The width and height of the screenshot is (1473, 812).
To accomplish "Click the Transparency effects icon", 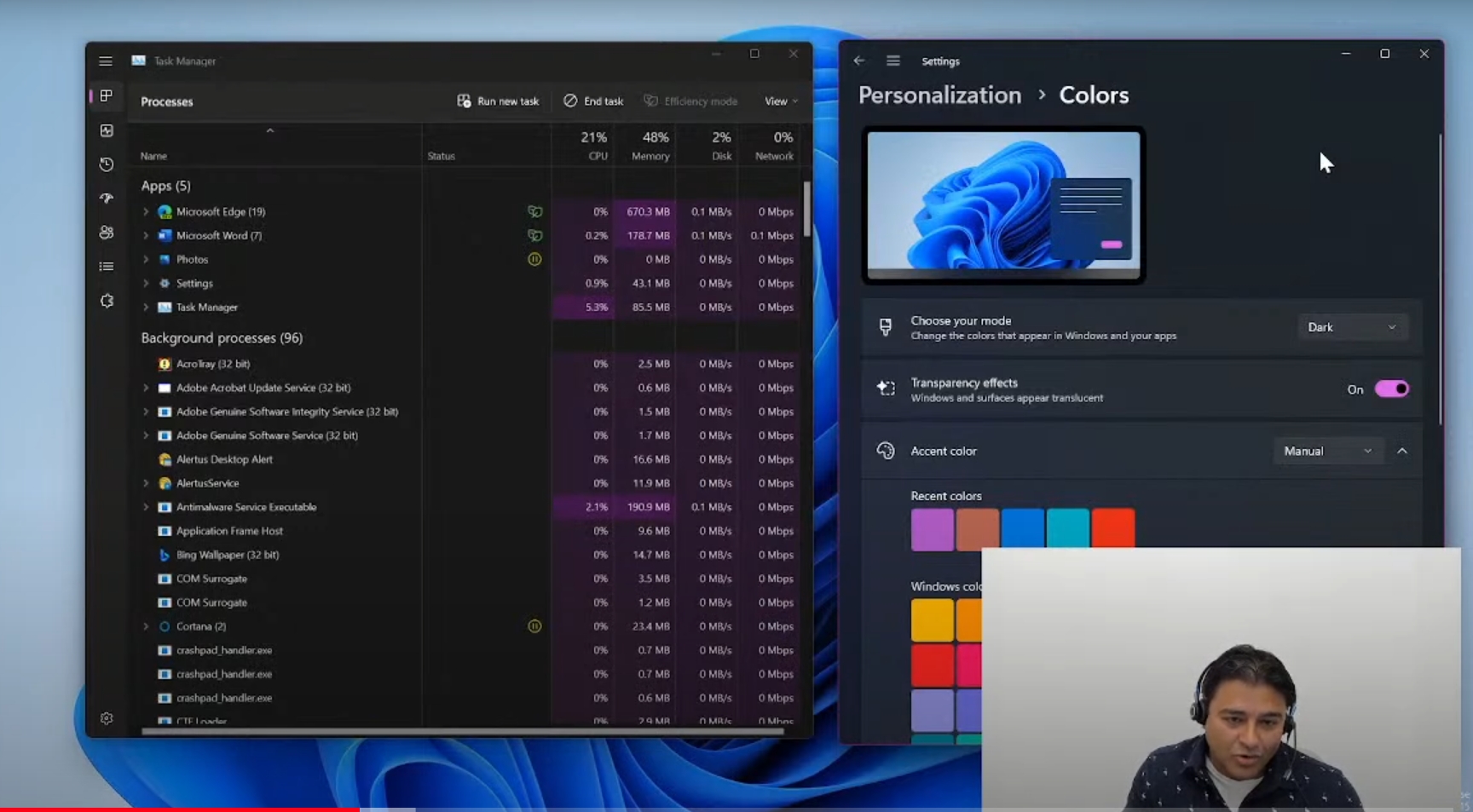I will (x=886, y=389).
